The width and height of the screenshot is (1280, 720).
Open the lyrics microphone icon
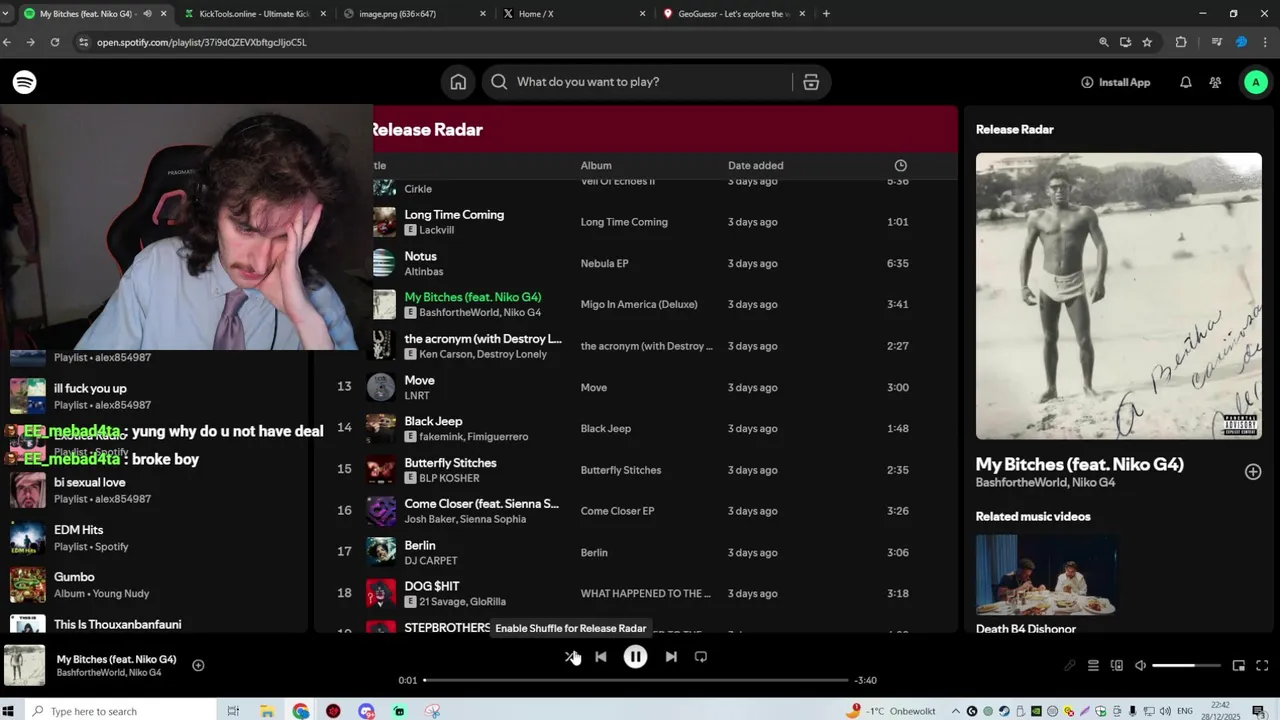[x=1070, y=666]
